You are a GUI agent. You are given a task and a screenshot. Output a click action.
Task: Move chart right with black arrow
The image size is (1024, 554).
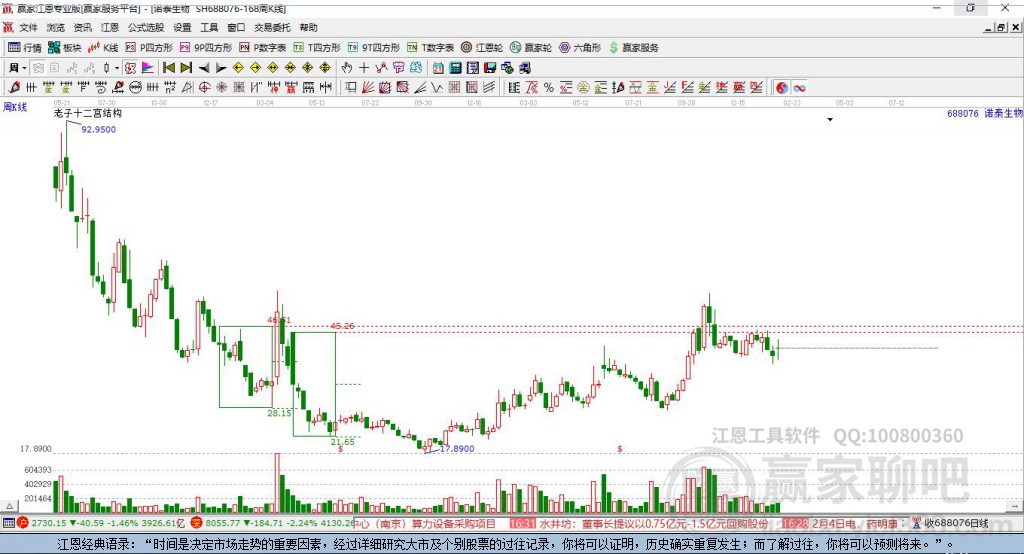pos(221,68)
